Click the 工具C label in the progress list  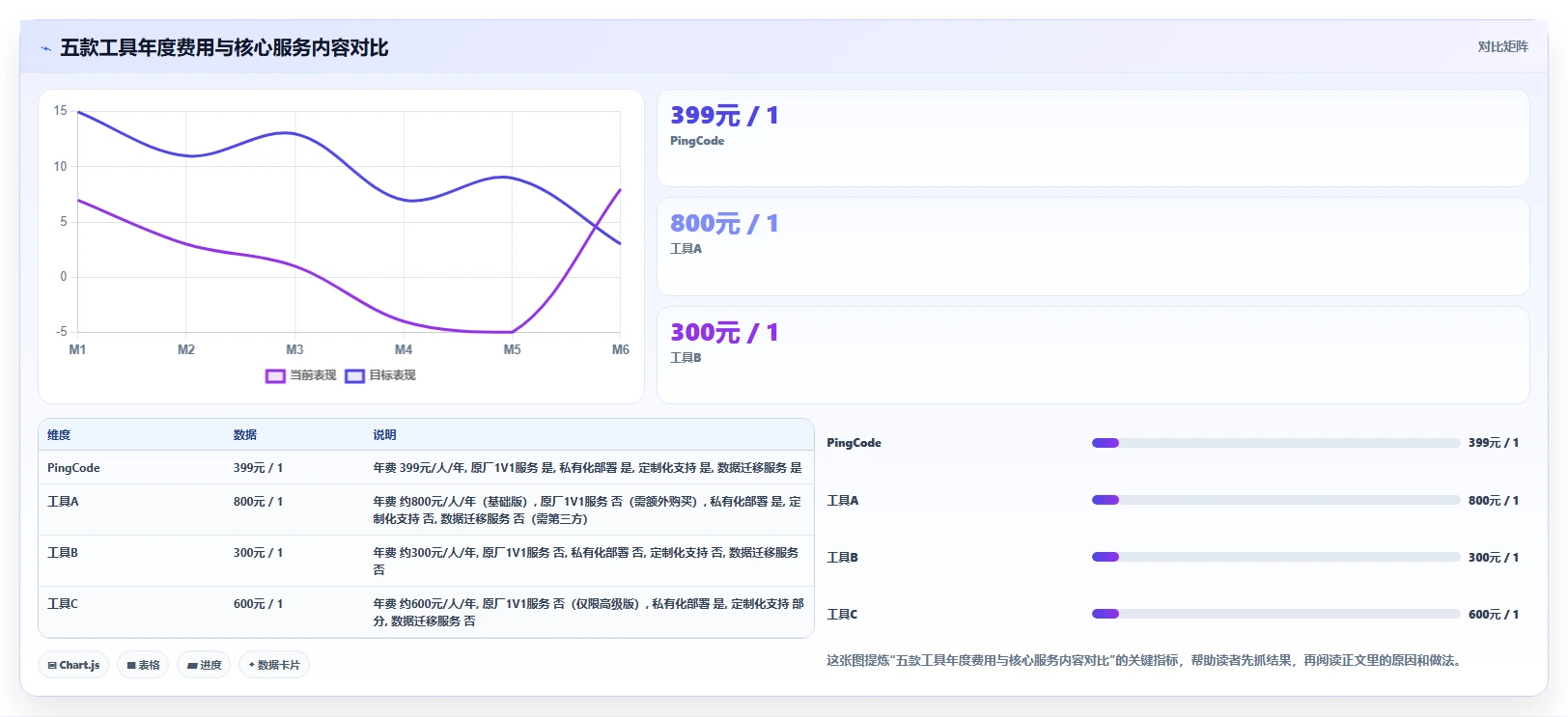coord(842,614)
